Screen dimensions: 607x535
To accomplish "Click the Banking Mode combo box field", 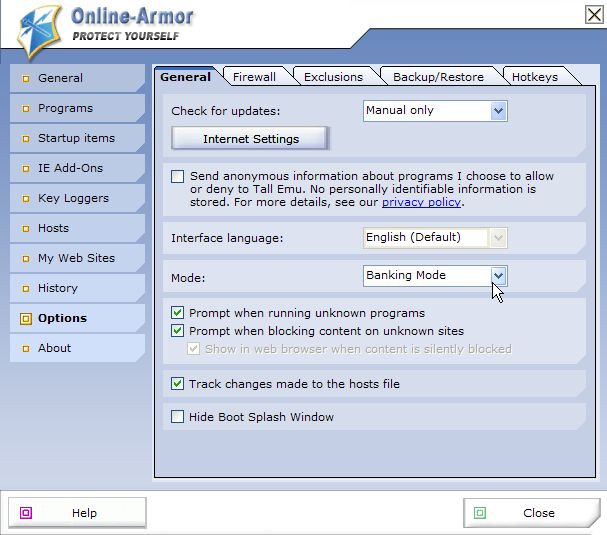I will 435,276.
